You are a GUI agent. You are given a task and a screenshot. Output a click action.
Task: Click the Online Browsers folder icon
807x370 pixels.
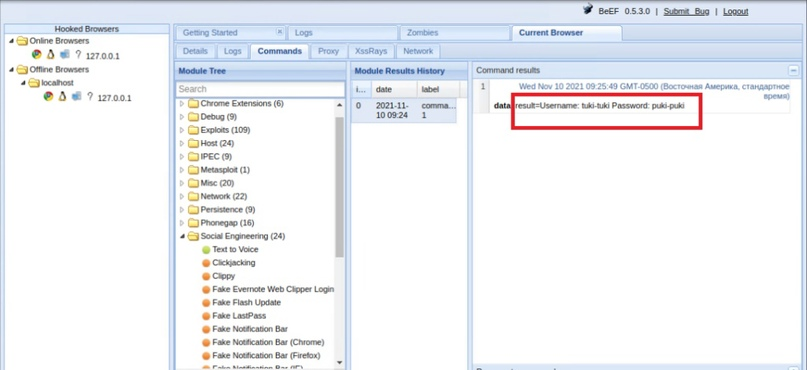pyautogui.click(x=22, y=41)
